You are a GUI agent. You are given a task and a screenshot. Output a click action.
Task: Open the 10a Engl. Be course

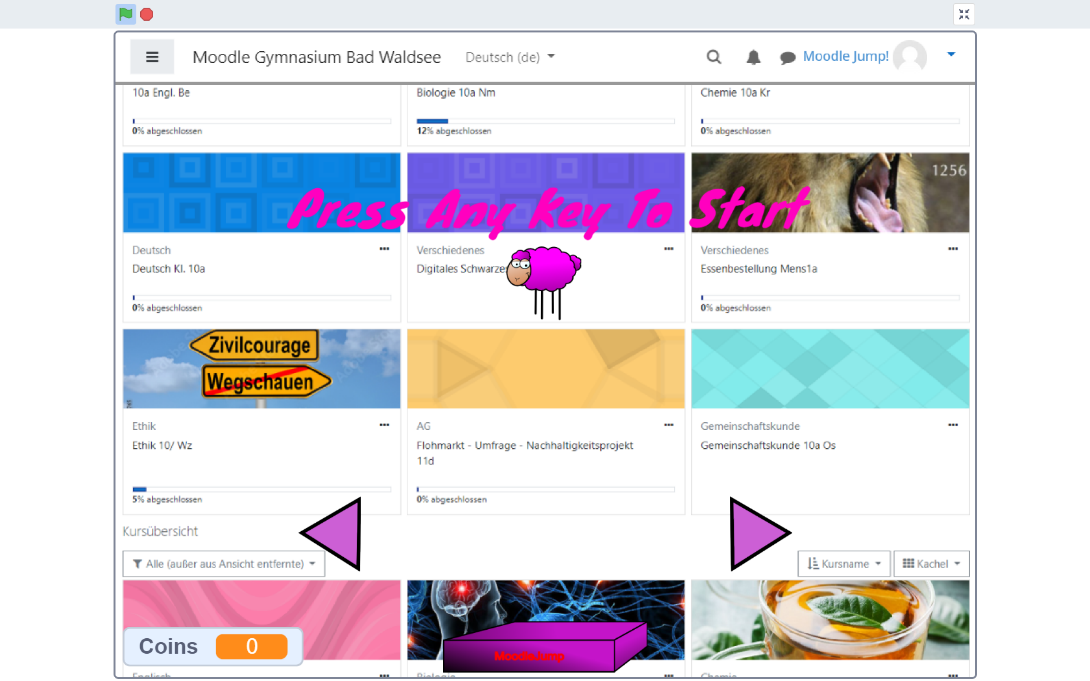[161, 92]
